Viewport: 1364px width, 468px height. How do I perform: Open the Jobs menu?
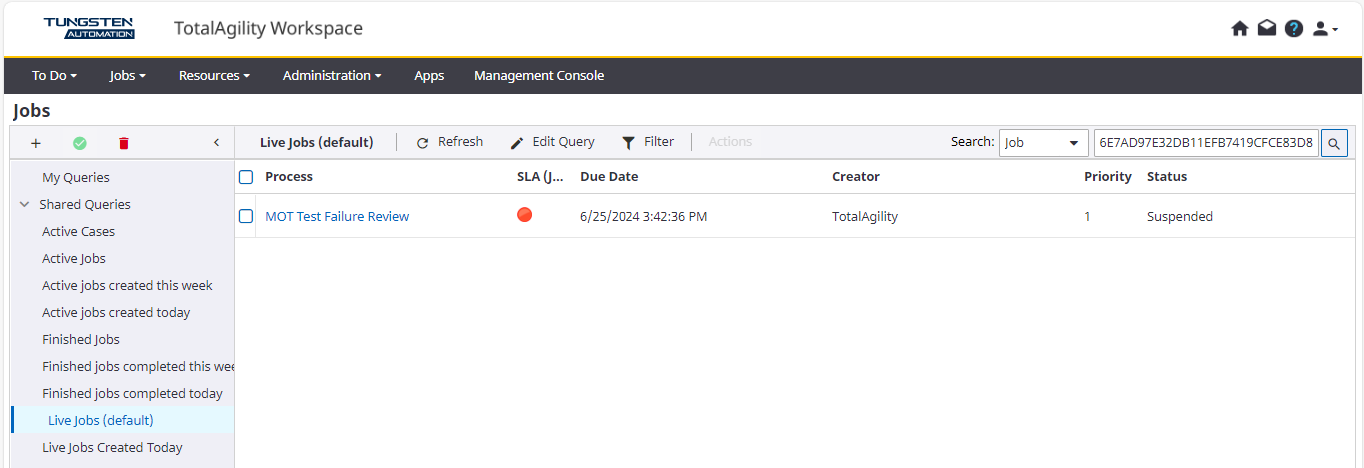click(x=128, y=75)
